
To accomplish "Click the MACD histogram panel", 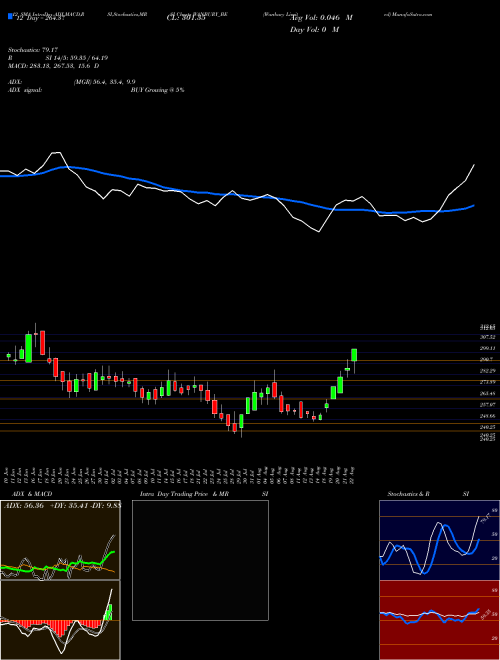I will pyautogui.click(x=60, y=620).
